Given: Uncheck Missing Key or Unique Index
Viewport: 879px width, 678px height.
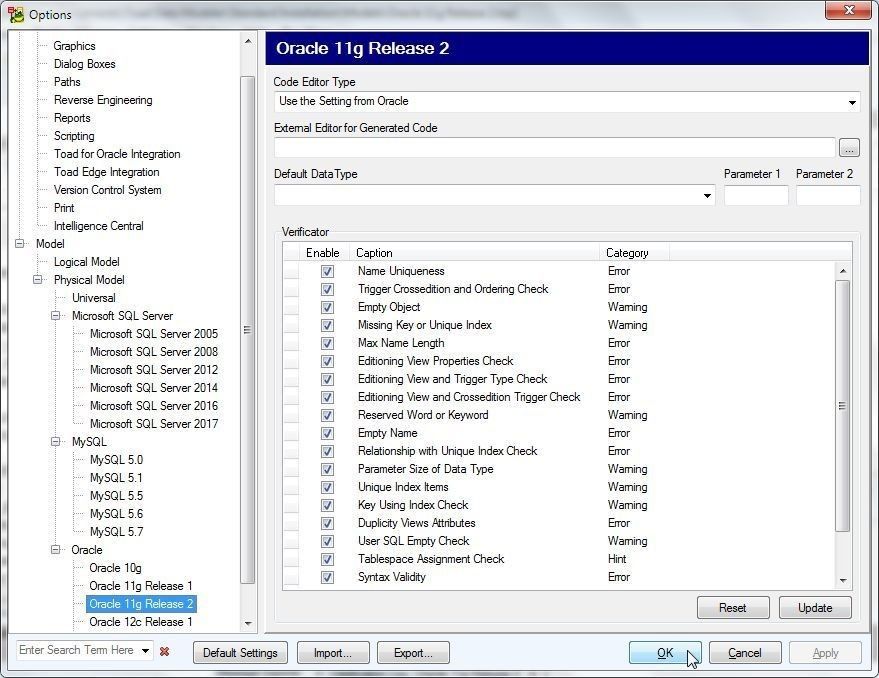Looking at the screenshot, I should [x=327, y=325].
